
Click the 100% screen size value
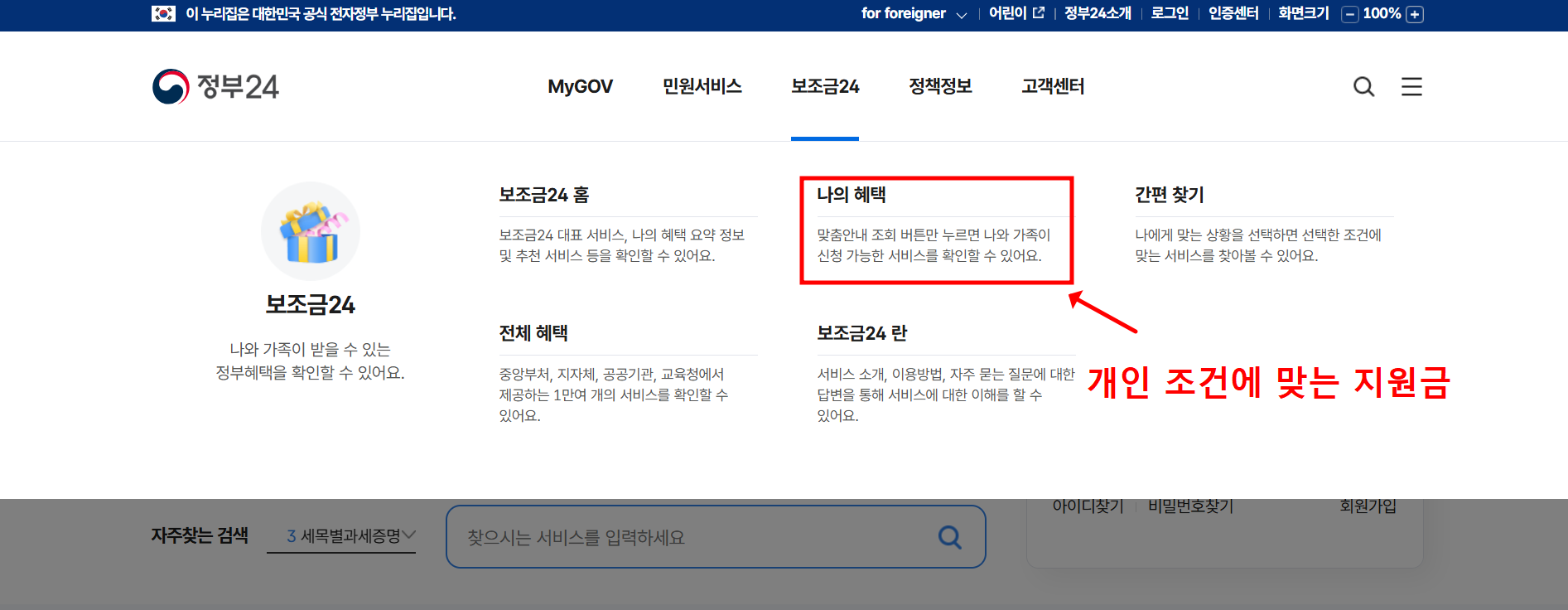click(x=1382, y=13)
